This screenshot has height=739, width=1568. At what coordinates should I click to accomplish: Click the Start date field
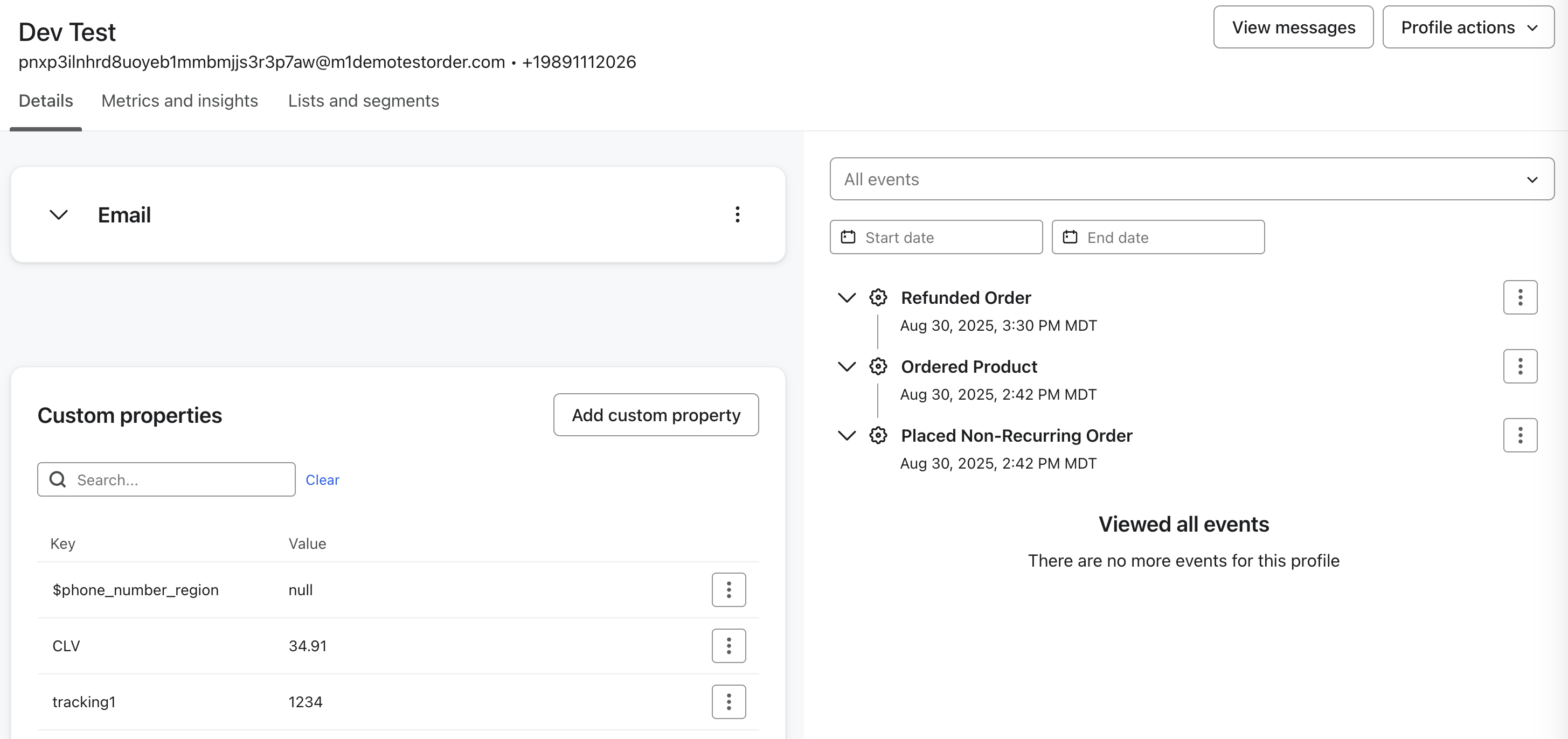(936, 237)
